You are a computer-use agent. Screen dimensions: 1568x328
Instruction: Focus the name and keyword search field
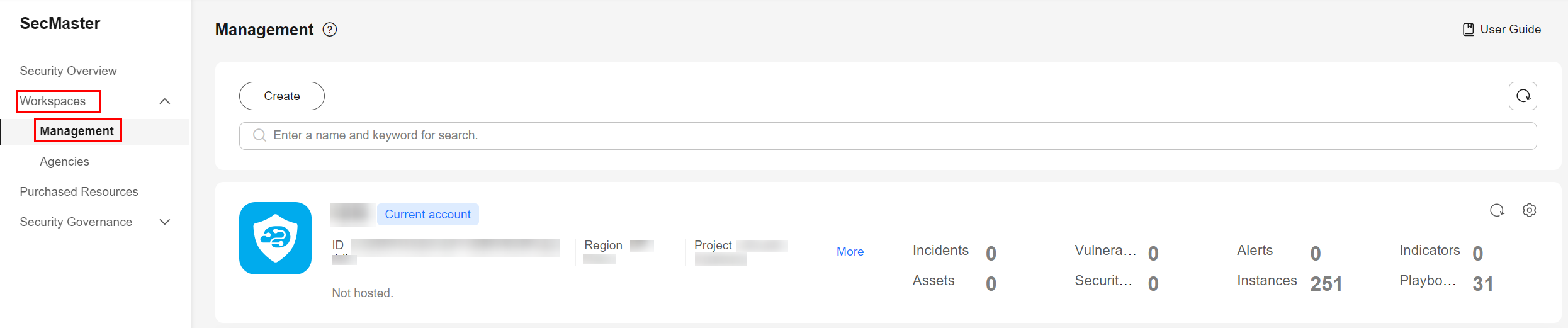coord(888,136)
